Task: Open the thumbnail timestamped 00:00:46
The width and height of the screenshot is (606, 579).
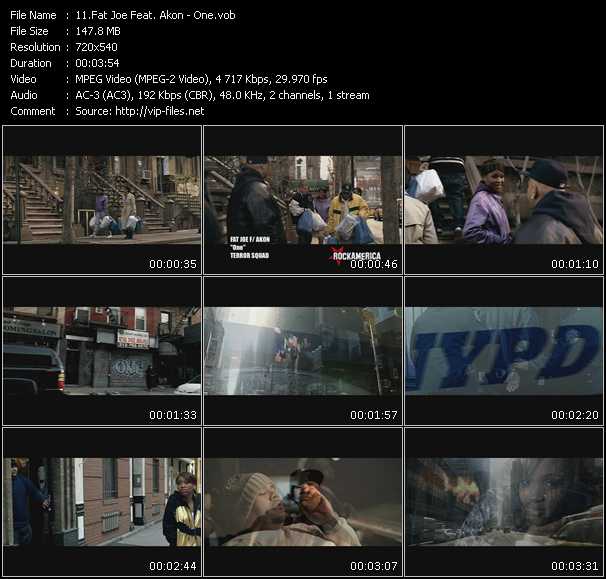Action: point(303,199)
